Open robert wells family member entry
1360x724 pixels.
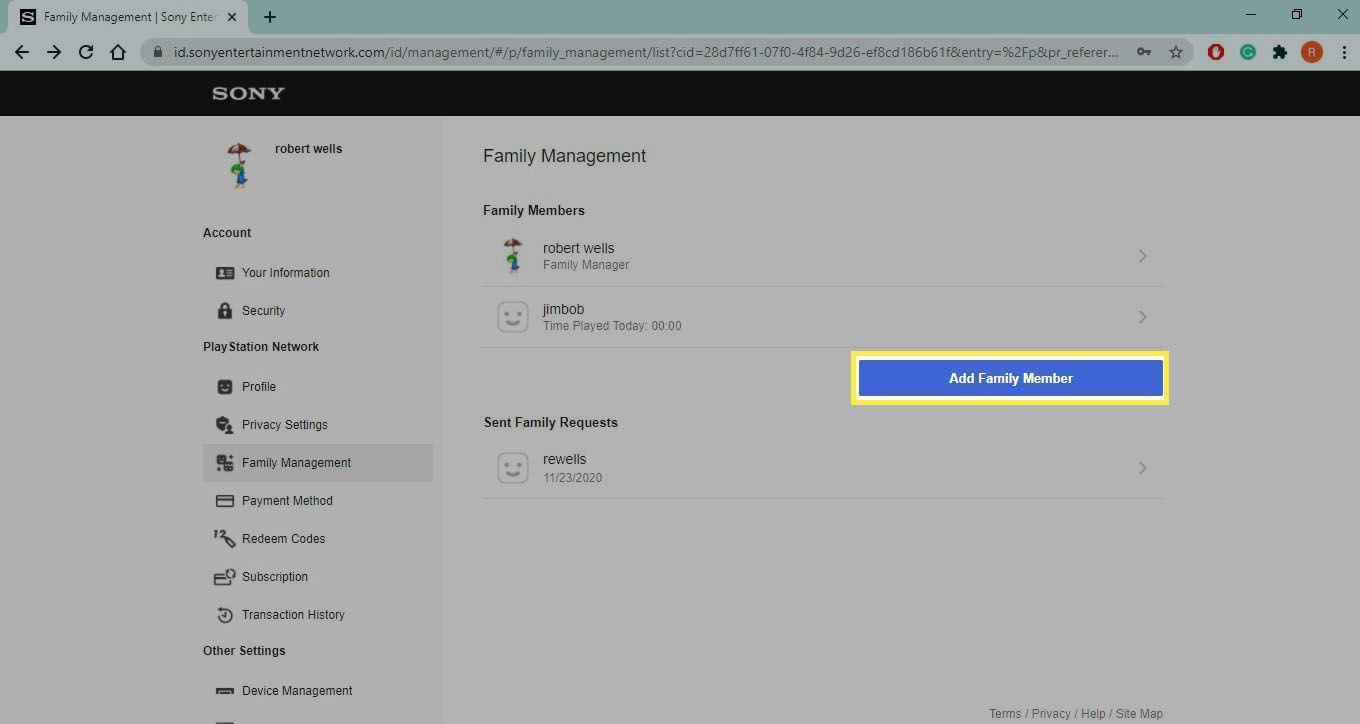click(823, 256)
